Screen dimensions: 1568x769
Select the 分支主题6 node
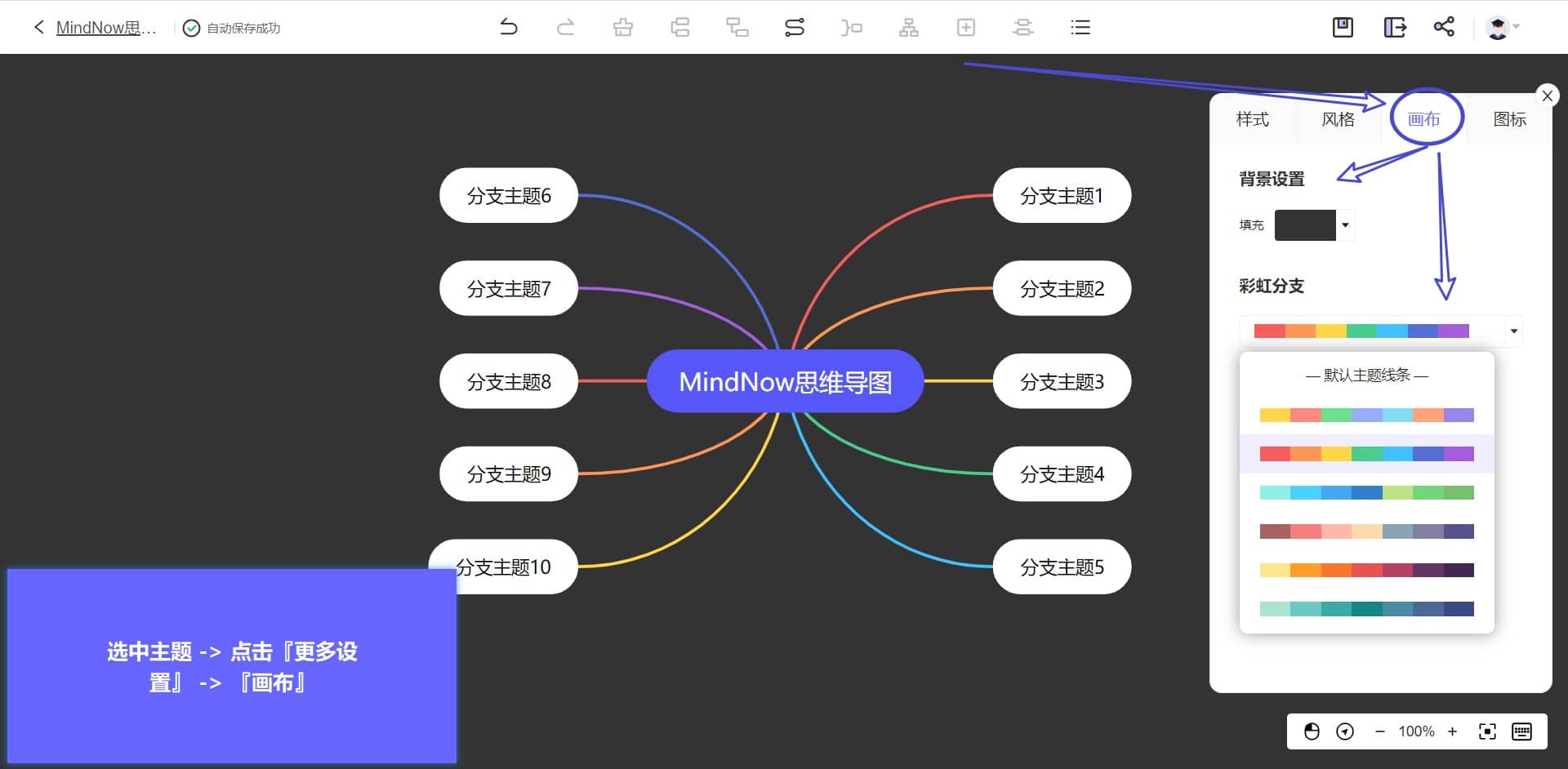(509, 195)
